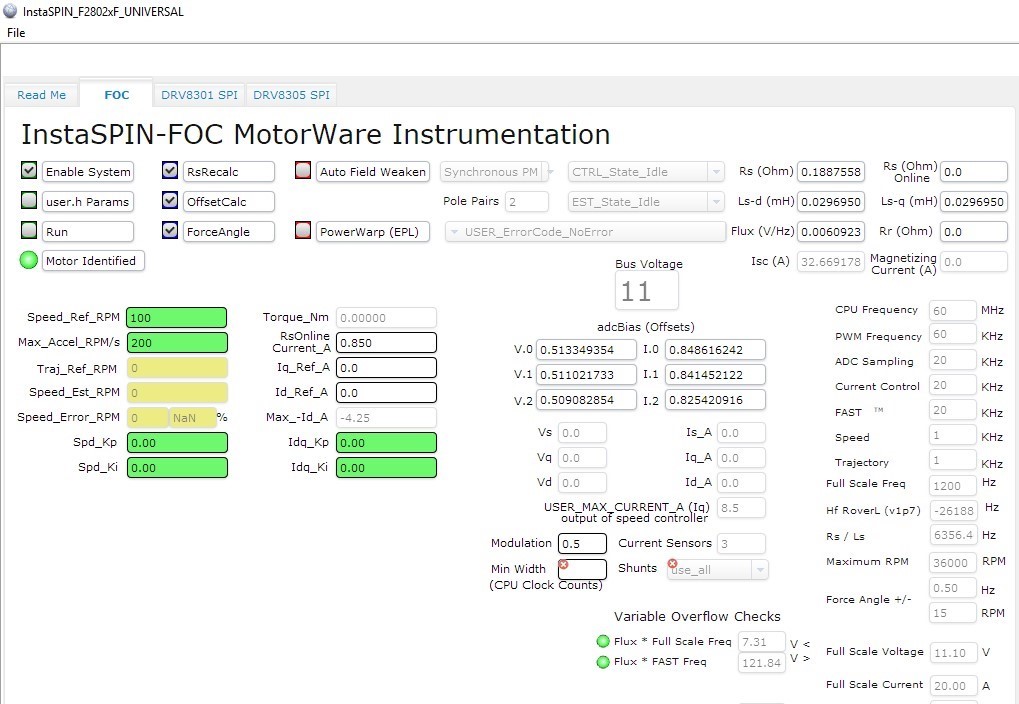The width and height of the screenshot is (1019, 704).
Task: Open the Synchronous PM motor type dropdown
Action: [497, 172]
